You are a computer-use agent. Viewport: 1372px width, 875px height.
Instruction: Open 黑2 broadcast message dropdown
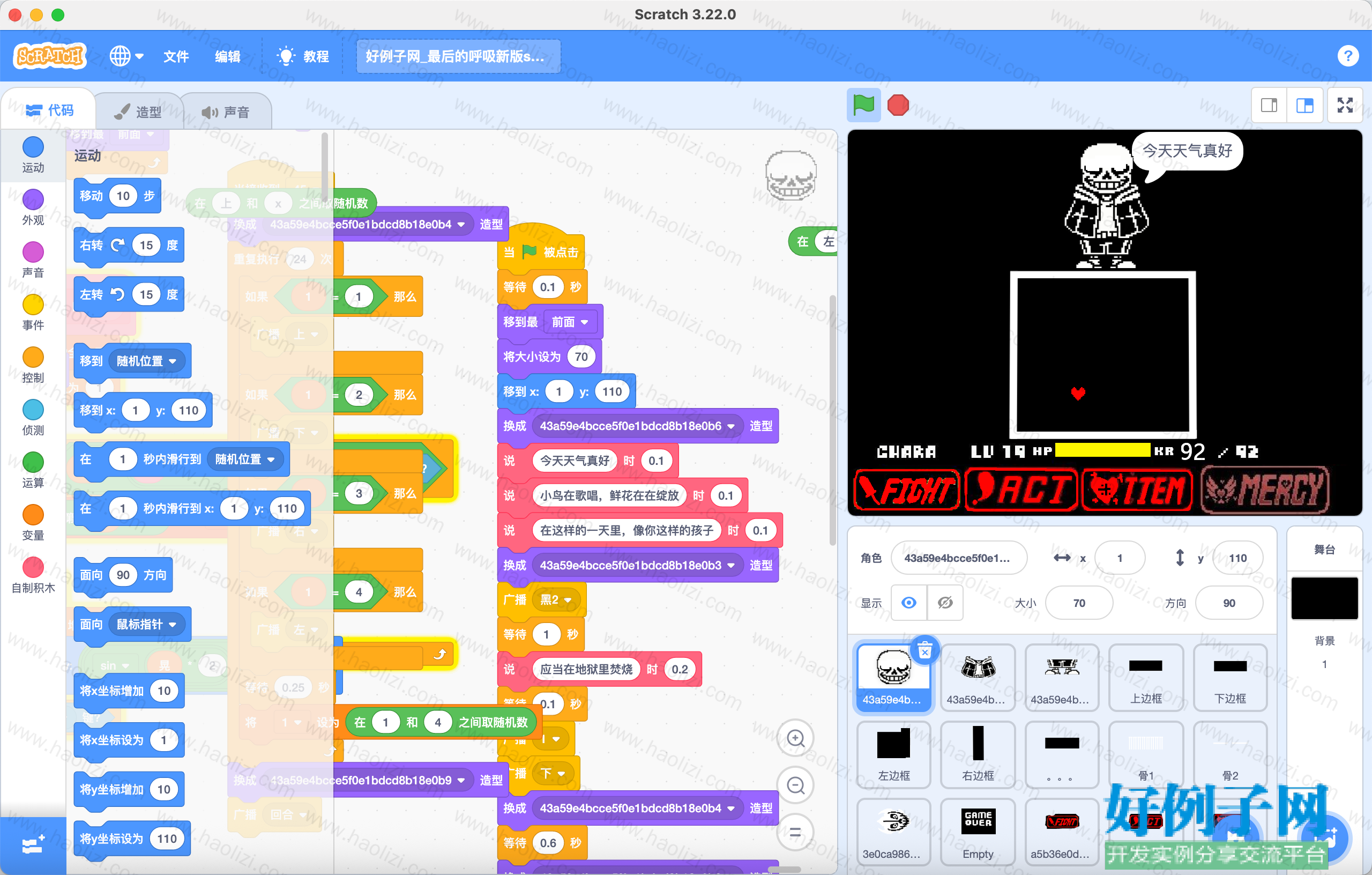coord(556,600)
